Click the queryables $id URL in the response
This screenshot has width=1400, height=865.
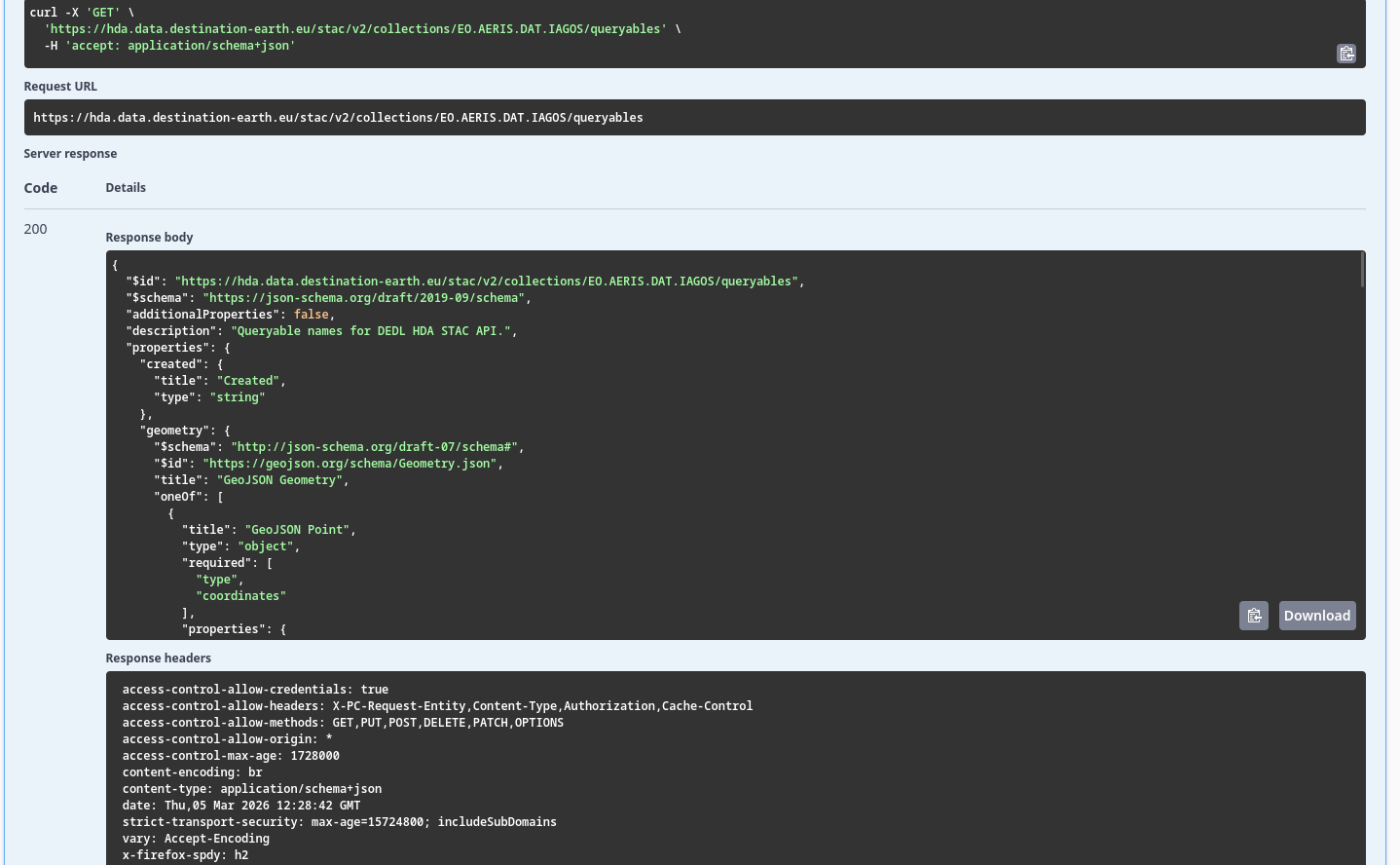click(487, 281)
